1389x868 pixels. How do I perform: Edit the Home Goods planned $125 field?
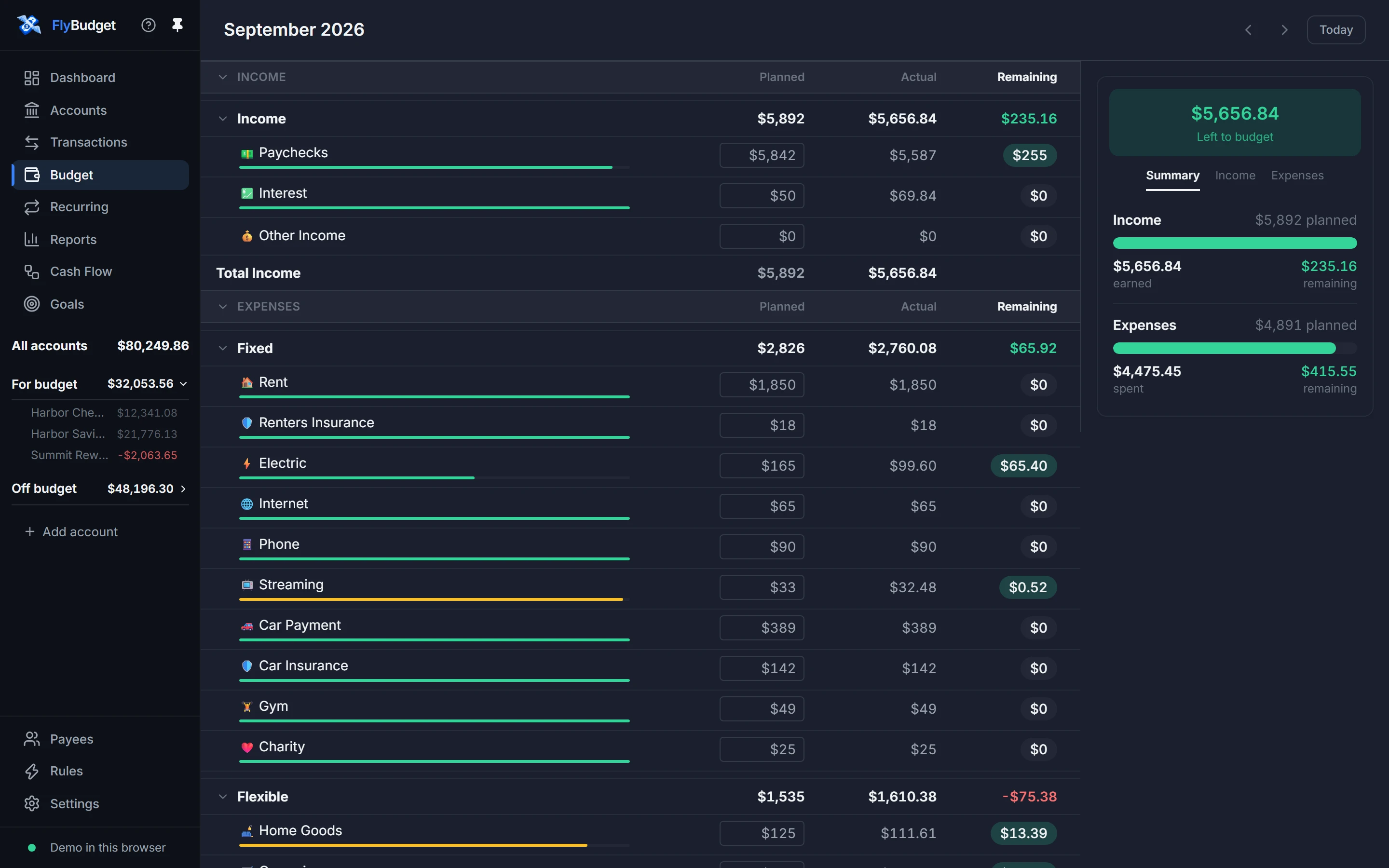click(762, 834)
